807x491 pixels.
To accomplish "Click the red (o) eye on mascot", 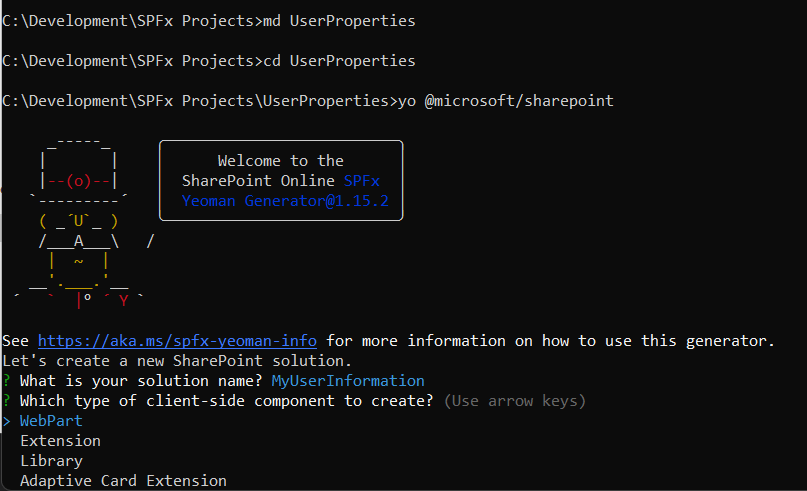I will pos(78,181).
